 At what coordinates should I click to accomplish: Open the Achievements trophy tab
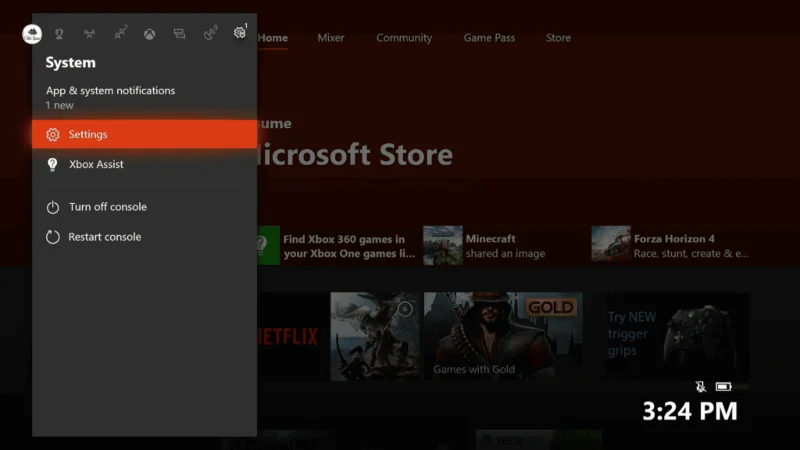click(59, 34)
